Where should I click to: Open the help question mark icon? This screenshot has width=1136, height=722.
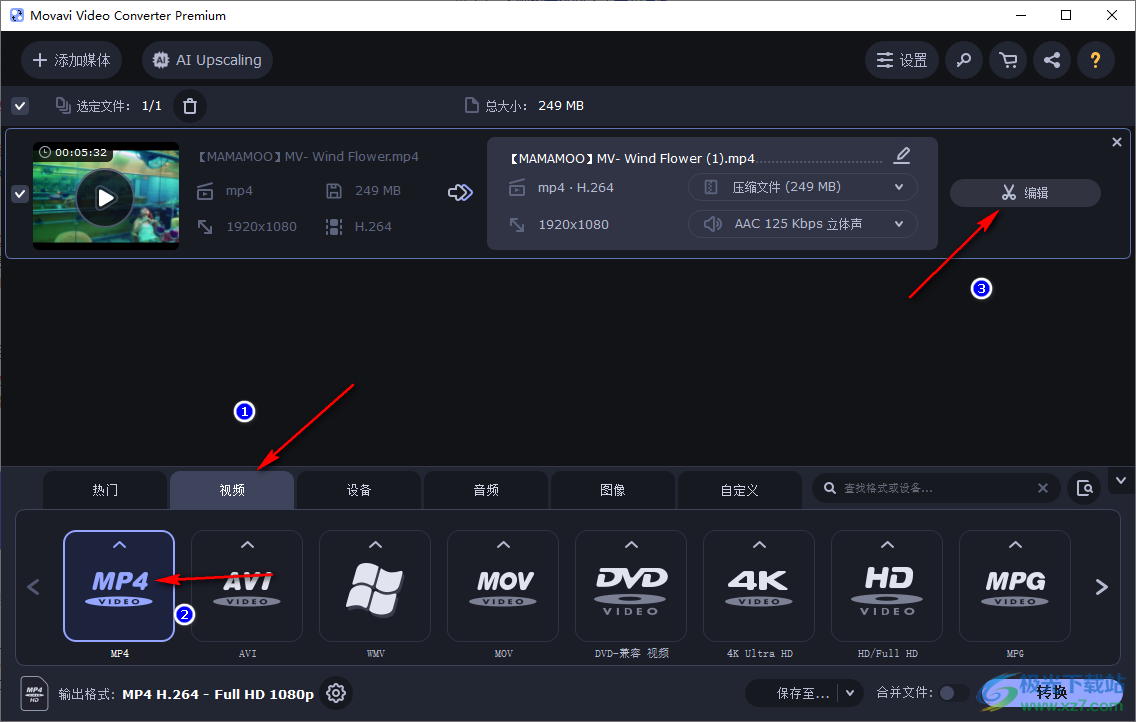click(x=1095, y=60)
